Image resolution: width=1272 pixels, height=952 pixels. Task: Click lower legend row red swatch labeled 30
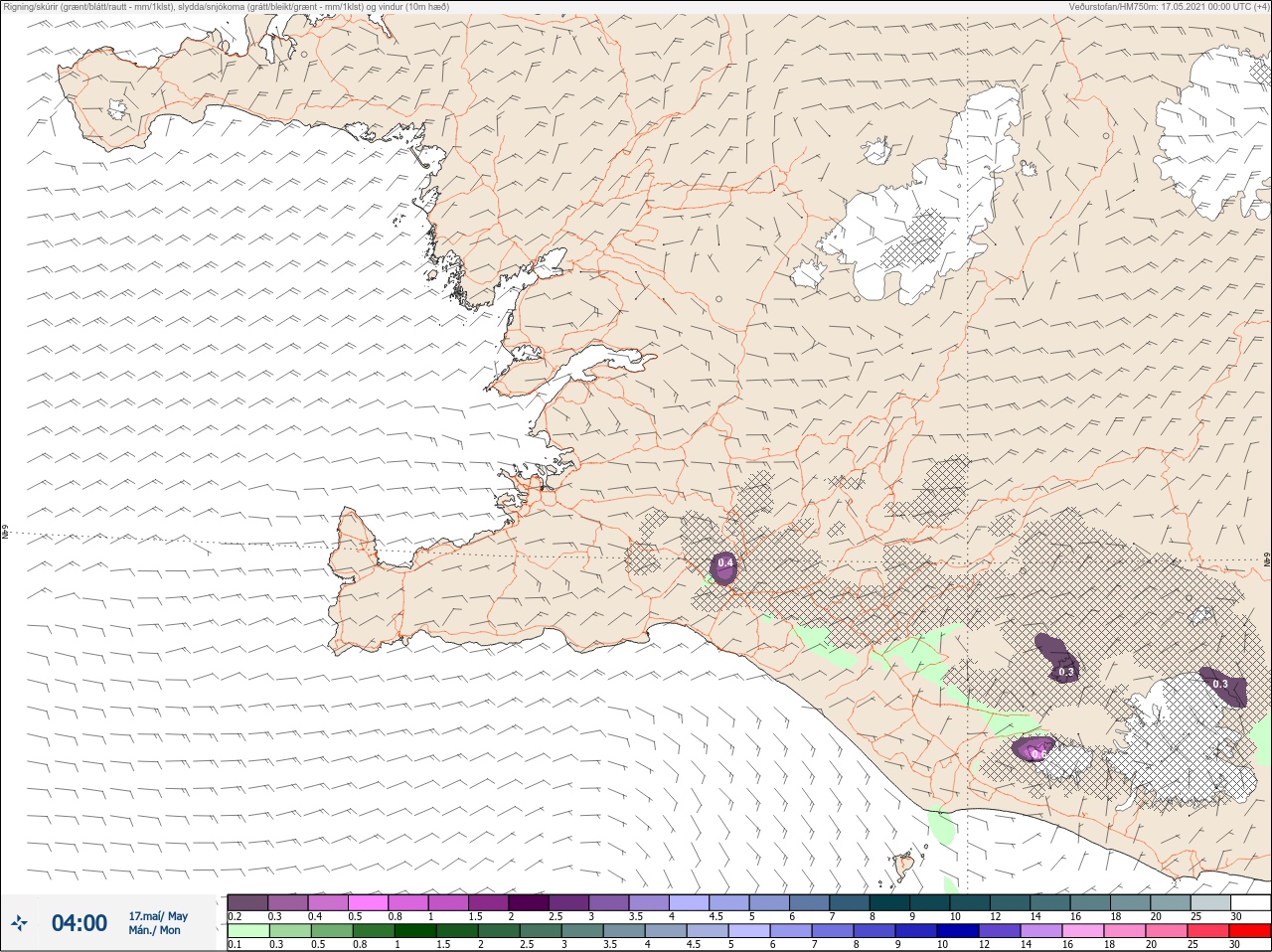pos(1251,931)
